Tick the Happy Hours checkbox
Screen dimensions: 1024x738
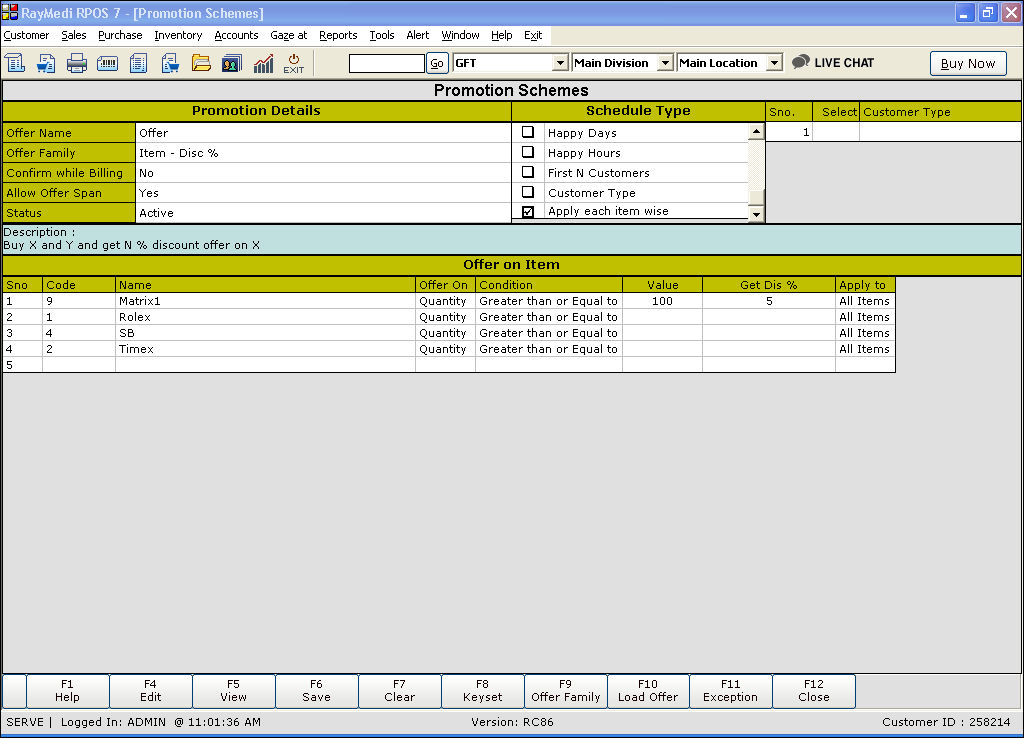tap(528, 152)
